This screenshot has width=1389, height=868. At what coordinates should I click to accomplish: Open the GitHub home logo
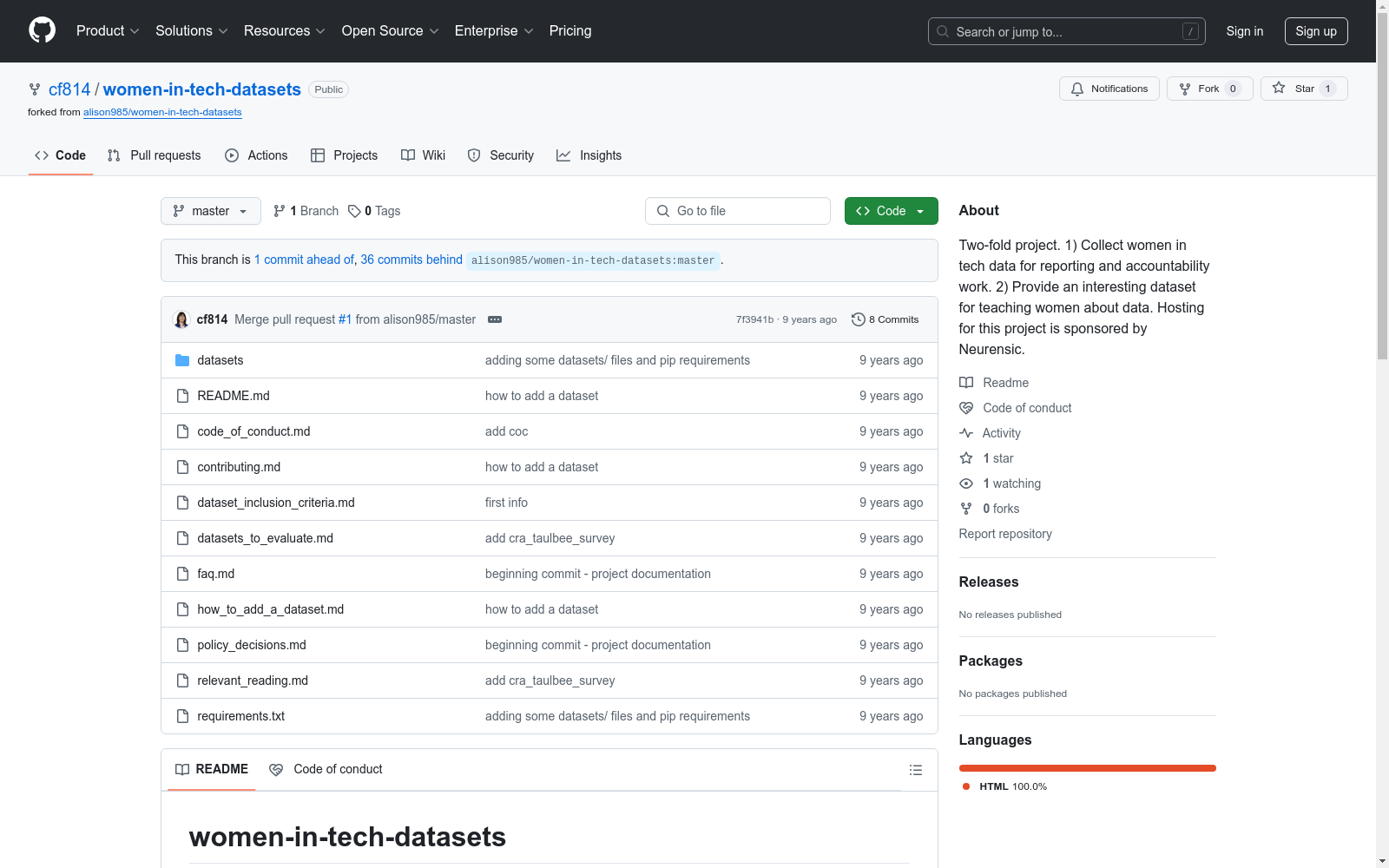pyautogui.click(x=42, y=30)
